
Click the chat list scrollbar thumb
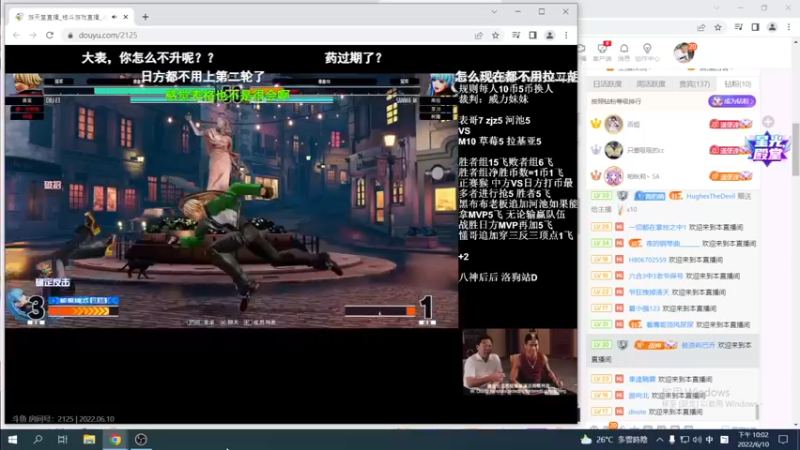tap(757, 411)
